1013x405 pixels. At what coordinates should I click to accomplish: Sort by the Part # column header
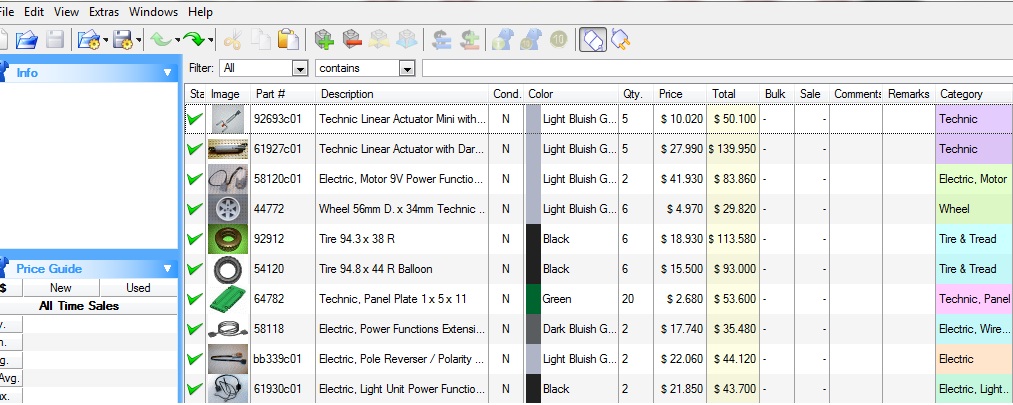[x=283, y=94]
